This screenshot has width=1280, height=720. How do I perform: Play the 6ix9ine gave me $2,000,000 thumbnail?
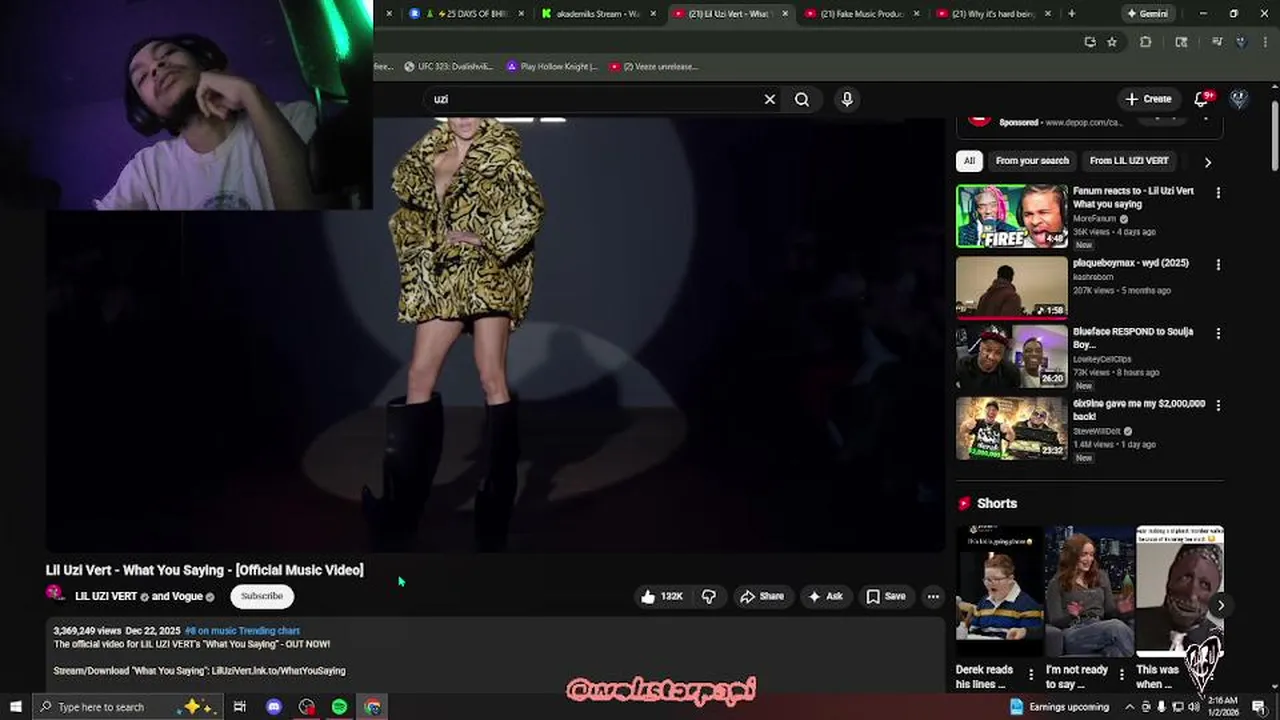1011,429
